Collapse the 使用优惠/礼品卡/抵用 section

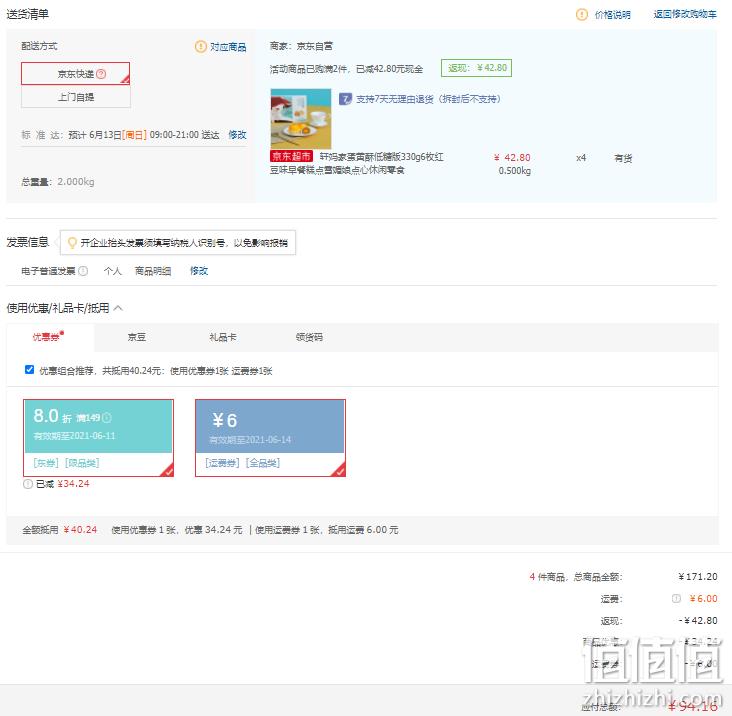[118, 308]
